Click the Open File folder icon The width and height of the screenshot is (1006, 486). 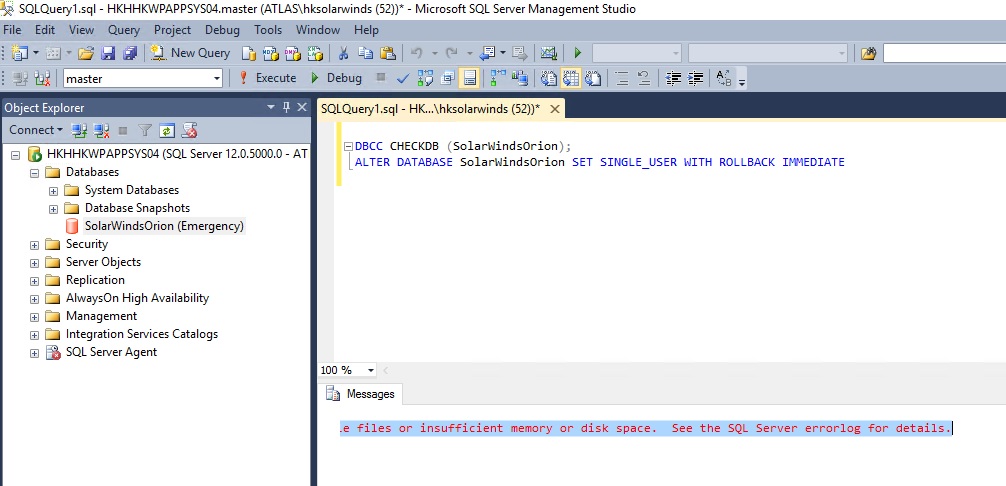(86, 53)
